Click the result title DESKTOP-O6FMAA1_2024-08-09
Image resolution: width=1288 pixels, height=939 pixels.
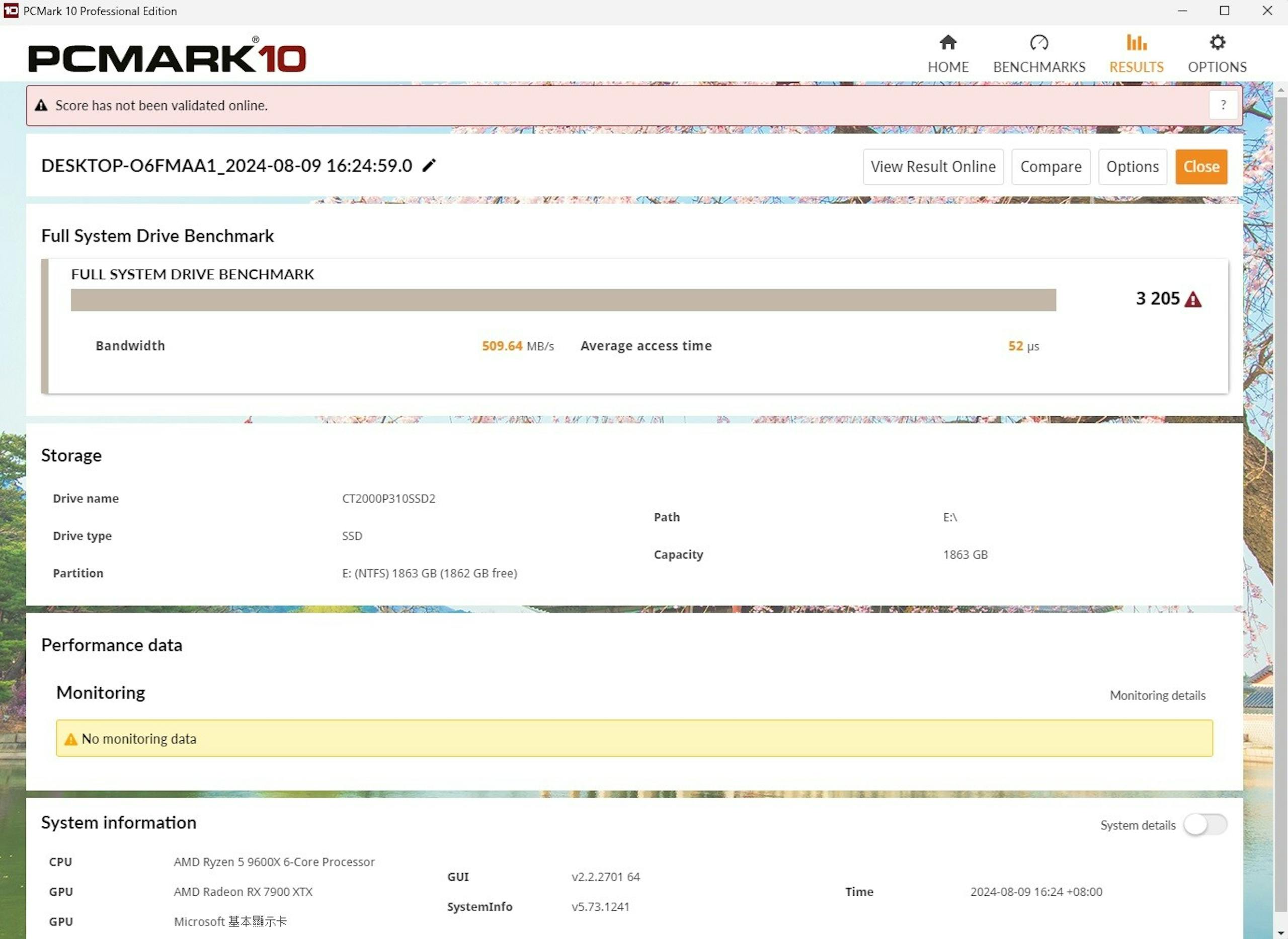click(226, 166)
